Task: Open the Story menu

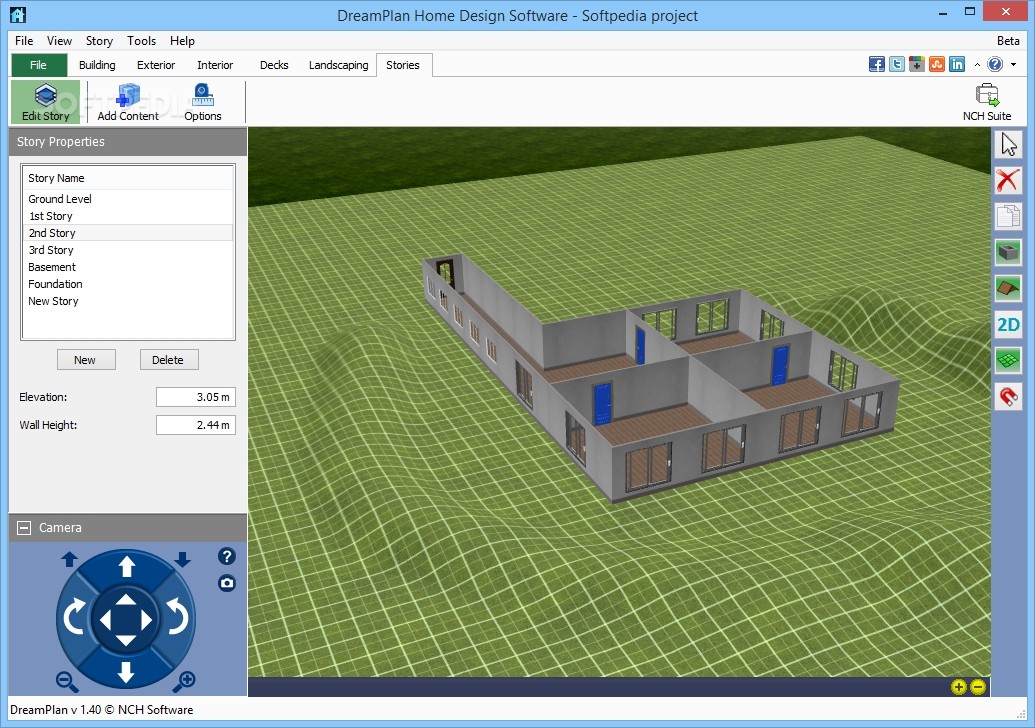Action: click(x=99, y=41)
